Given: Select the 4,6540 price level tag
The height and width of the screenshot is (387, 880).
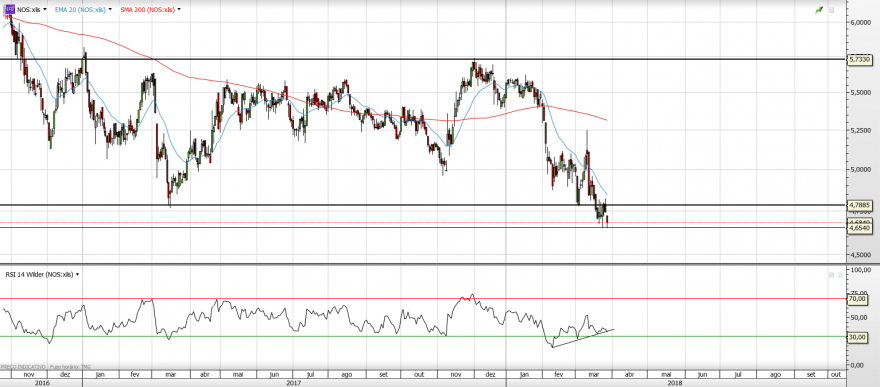Looking at the screenshot, I should 859,229.
